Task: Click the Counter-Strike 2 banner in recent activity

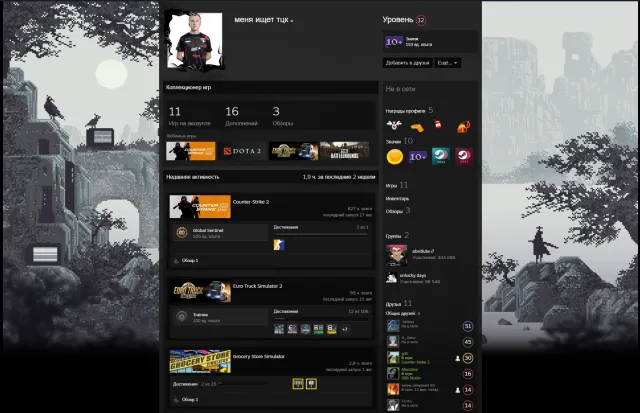Action: click(x=200, y=206)
